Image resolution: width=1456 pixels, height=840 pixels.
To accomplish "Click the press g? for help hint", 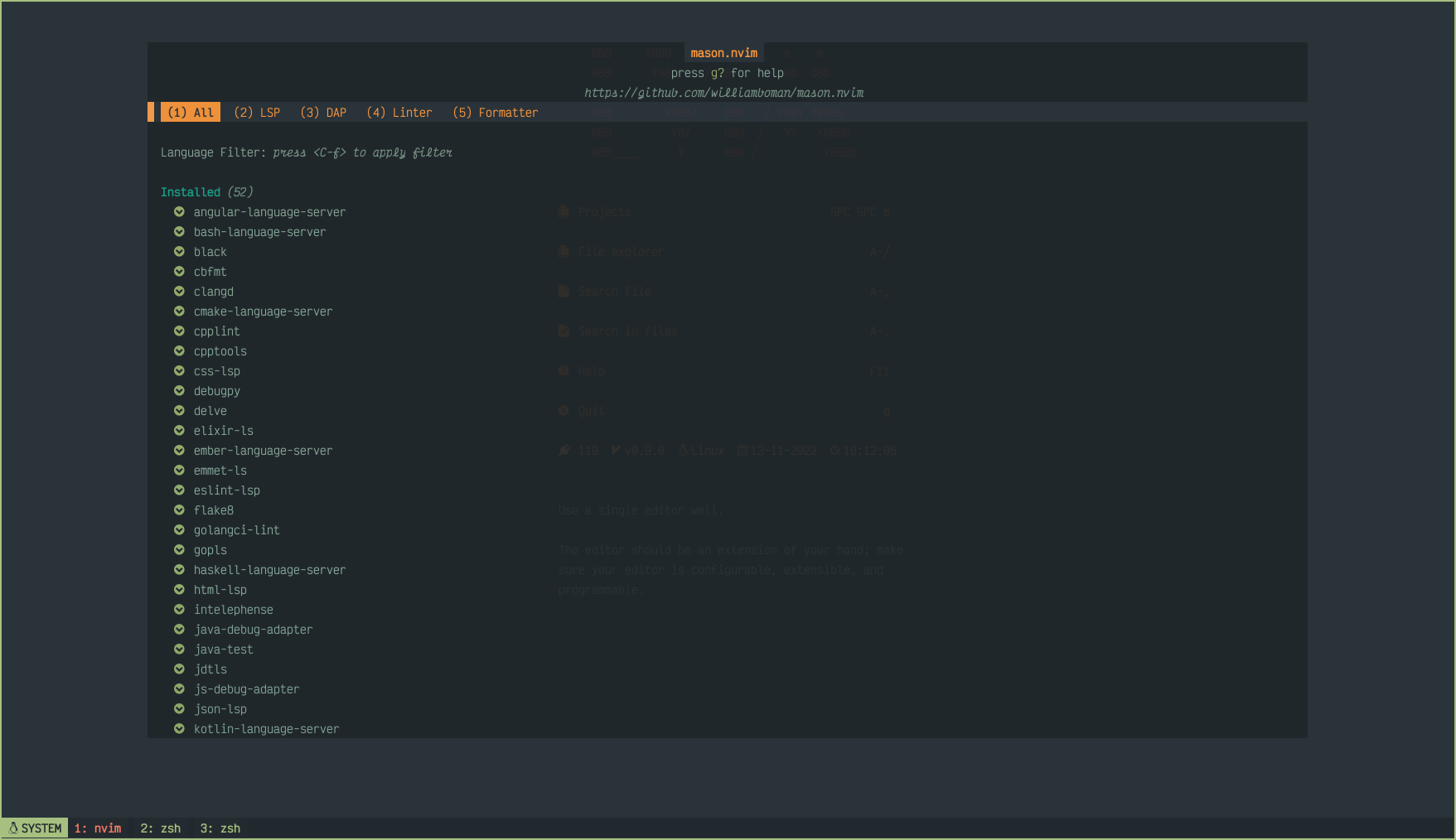I will click(728, 73).
